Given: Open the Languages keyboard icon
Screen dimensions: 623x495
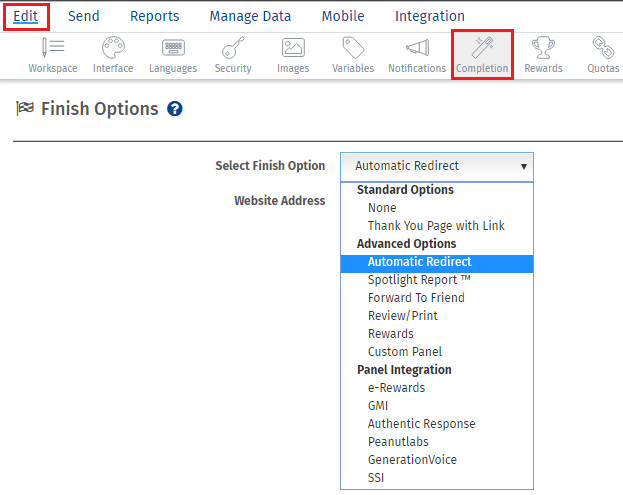Looking at the screenshot, I should pos(173,48).
